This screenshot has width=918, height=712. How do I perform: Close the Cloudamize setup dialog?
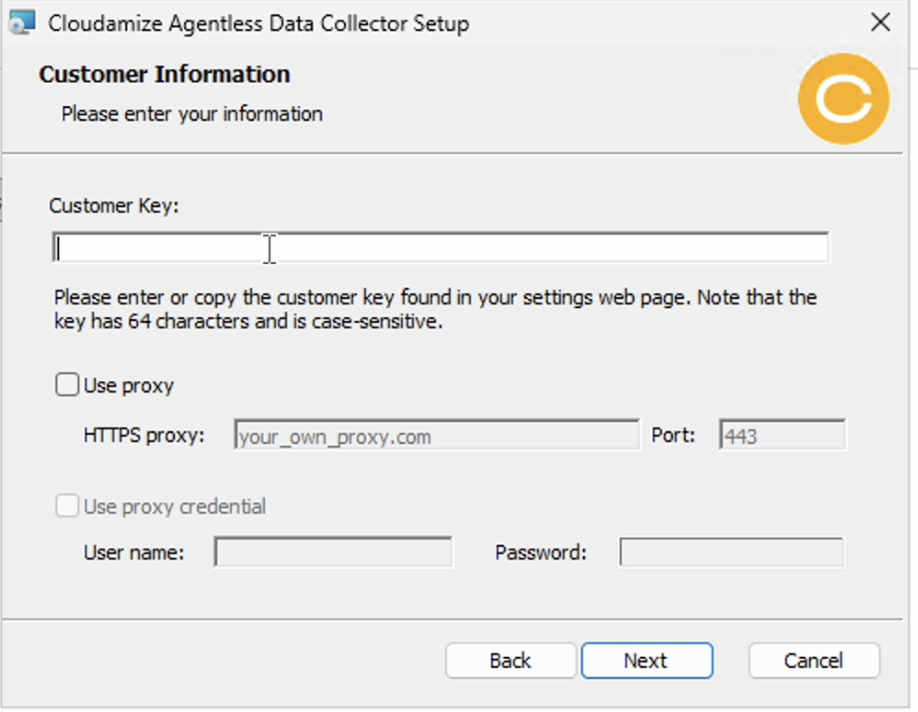881,23
